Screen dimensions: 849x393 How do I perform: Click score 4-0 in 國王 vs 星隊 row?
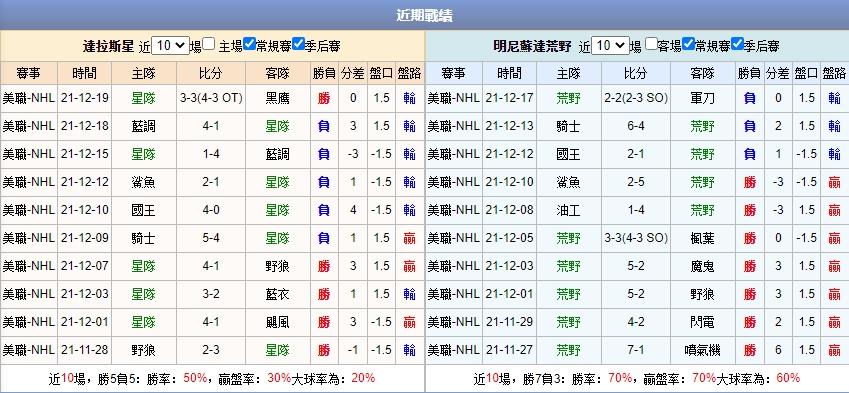(x=211, y=210)
